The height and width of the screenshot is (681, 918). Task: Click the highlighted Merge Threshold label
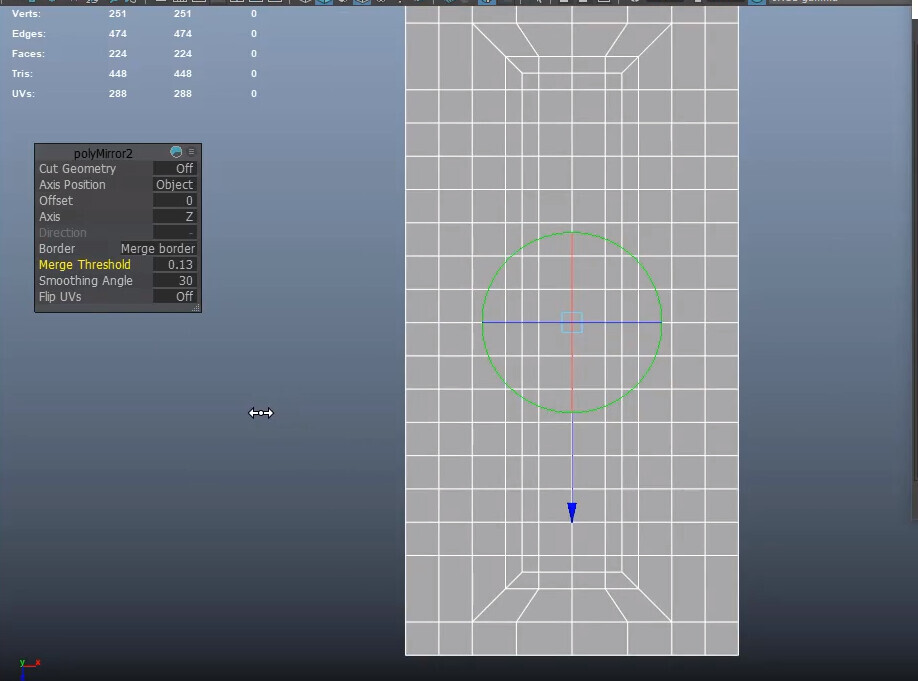tap(84, 264)
